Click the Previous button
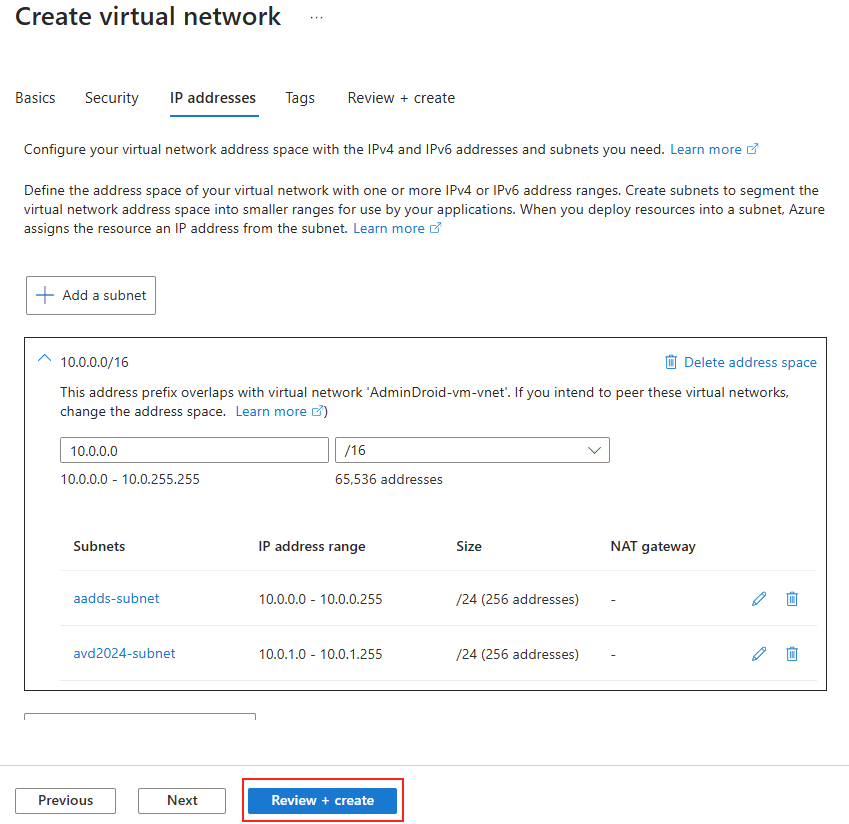The image size is (849, 824). tap(66, 800)
